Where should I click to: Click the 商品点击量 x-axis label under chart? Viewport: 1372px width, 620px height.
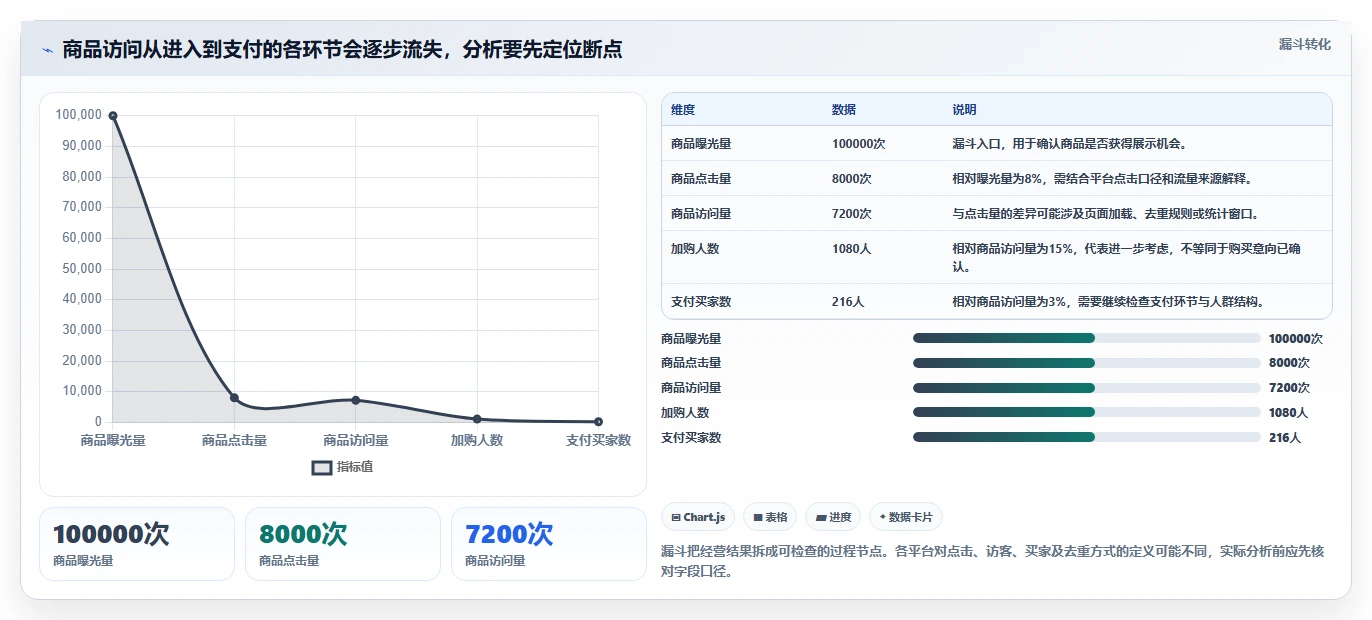click(x=234, y=440)
